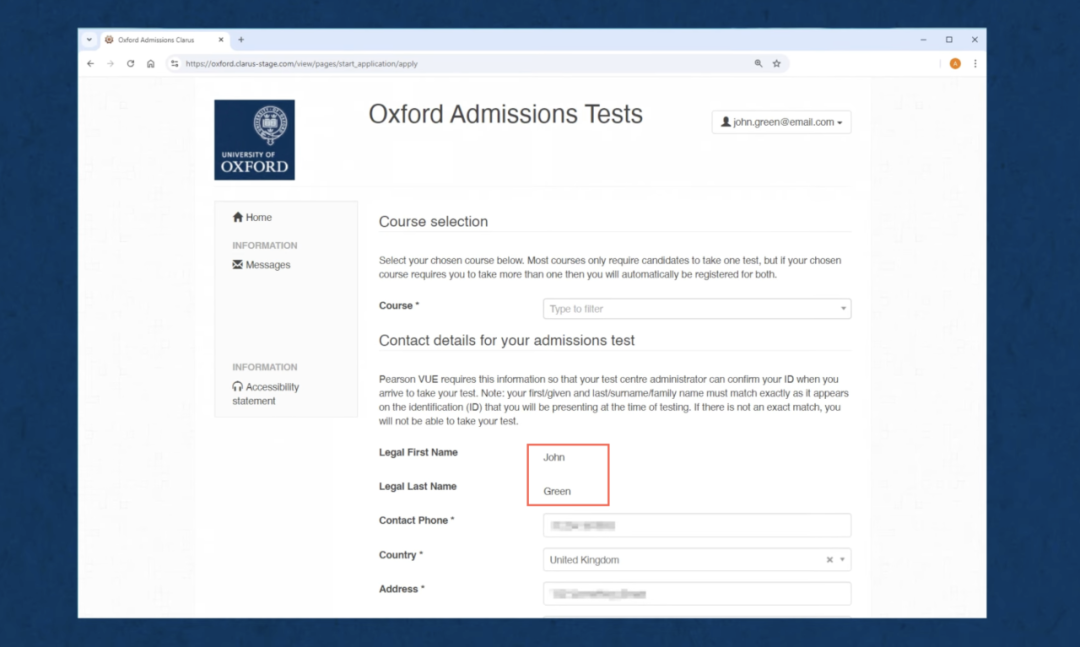Screen dimensions: 1080x647
Task: Close the Oxford Admissions Clarus tab
Action: (221, 40)
